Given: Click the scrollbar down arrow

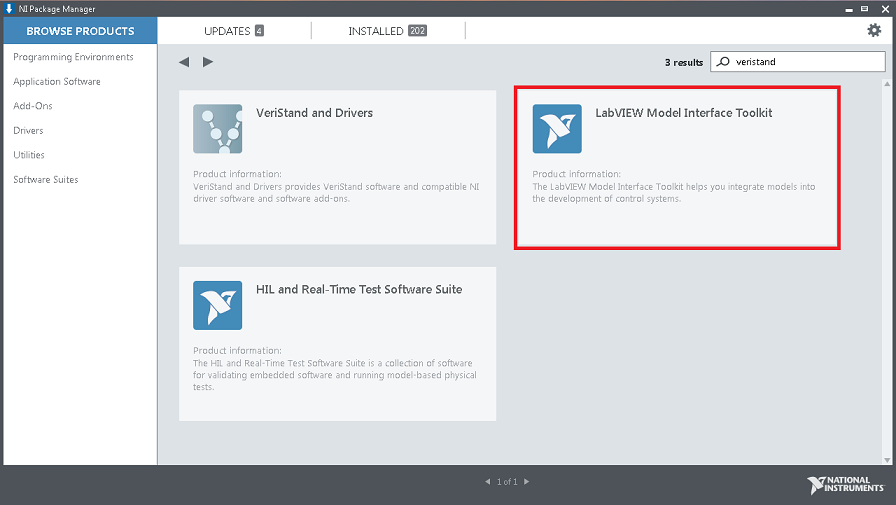Looking at the screenshot, I should click(x=887, y=459).
